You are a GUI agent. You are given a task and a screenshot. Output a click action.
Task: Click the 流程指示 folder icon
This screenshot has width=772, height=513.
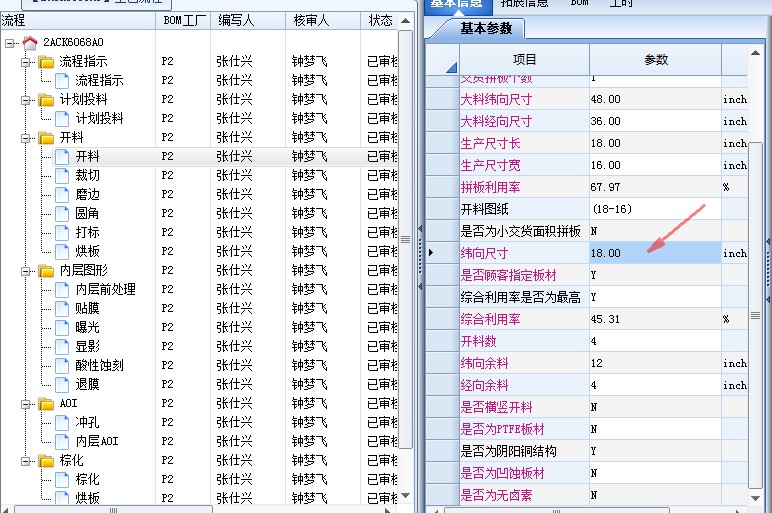(46, 62)
